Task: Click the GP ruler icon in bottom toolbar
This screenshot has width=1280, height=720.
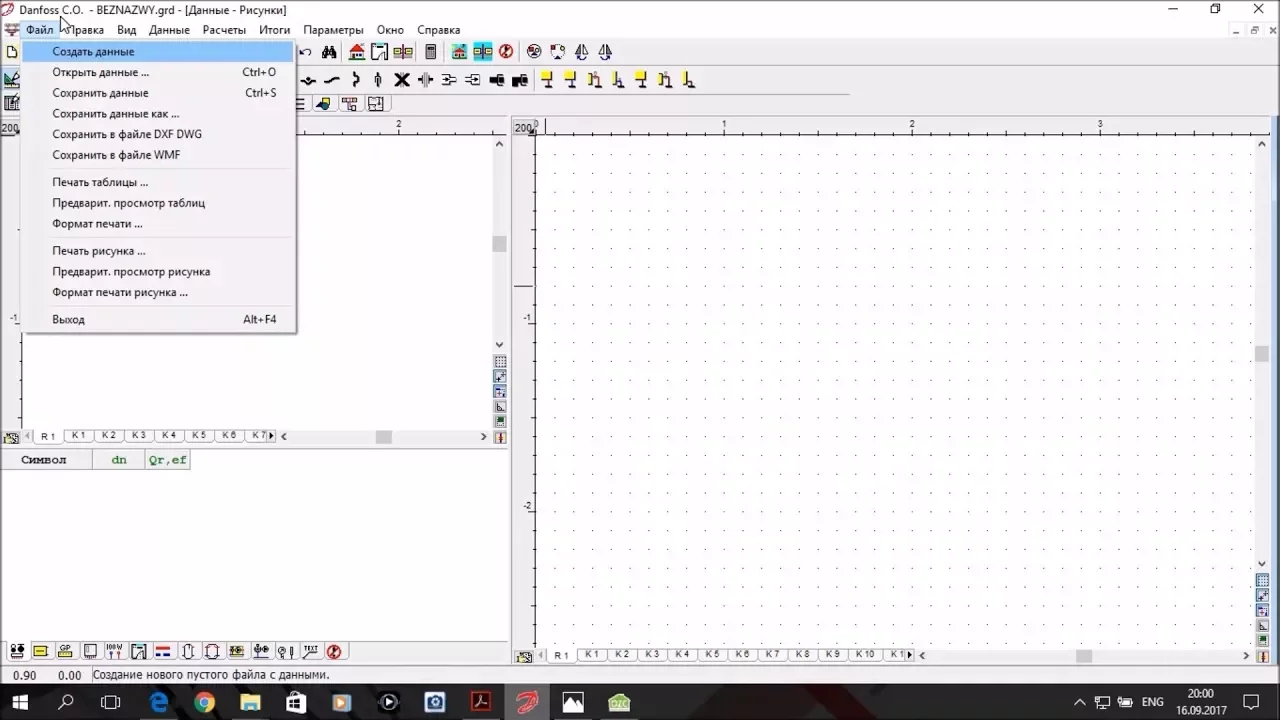Action: [65, 651]
